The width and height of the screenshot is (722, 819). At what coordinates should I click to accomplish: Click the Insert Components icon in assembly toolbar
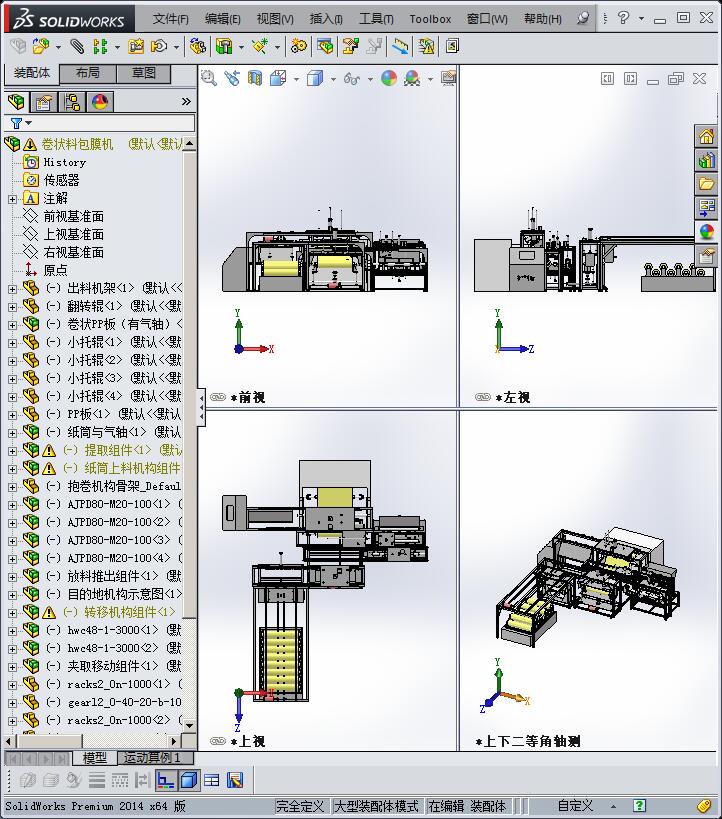[x=41, y=46]
